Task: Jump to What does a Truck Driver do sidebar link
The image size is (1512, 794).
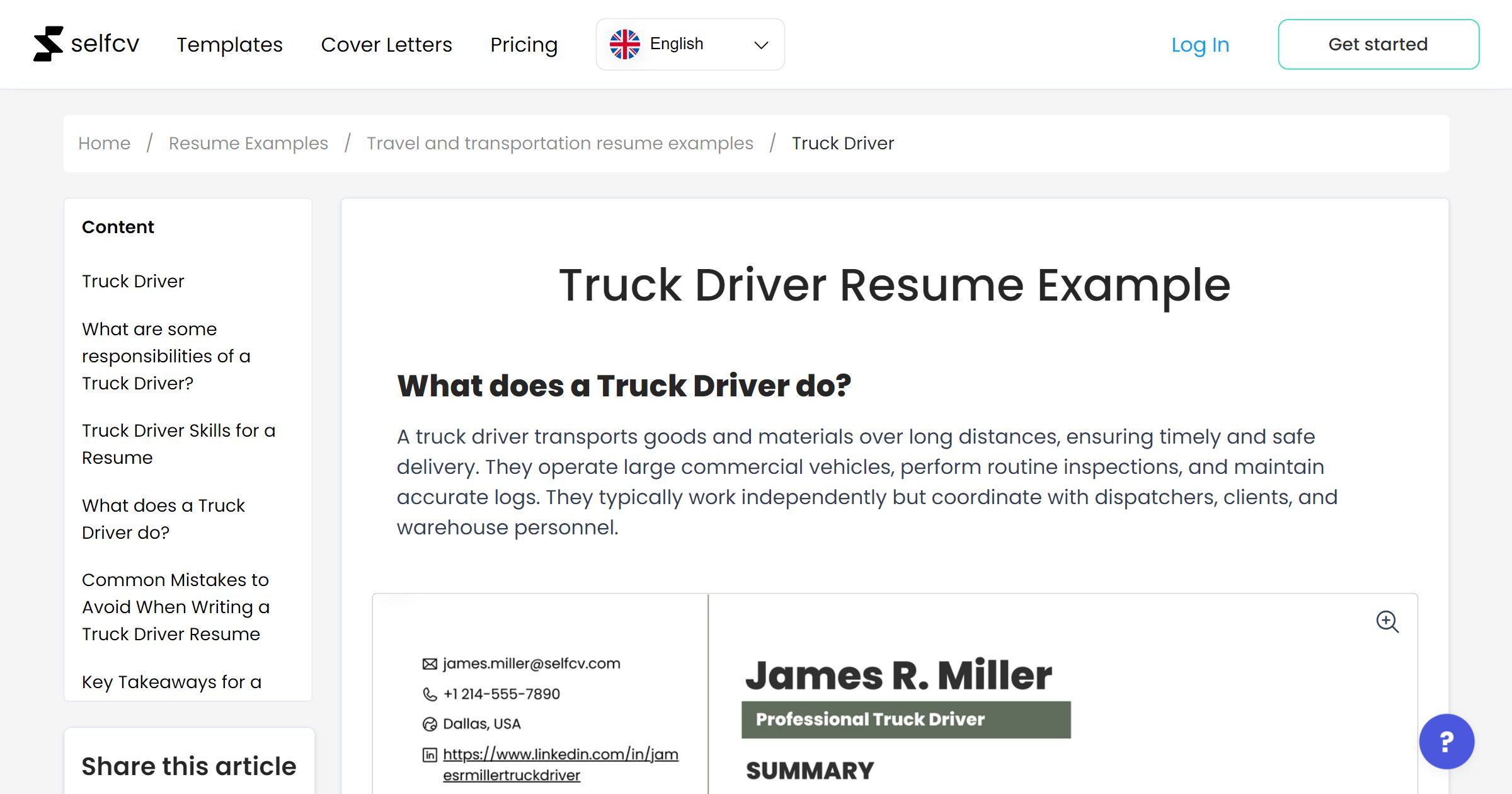Action: pyautogui.click(x=163, y=519)
